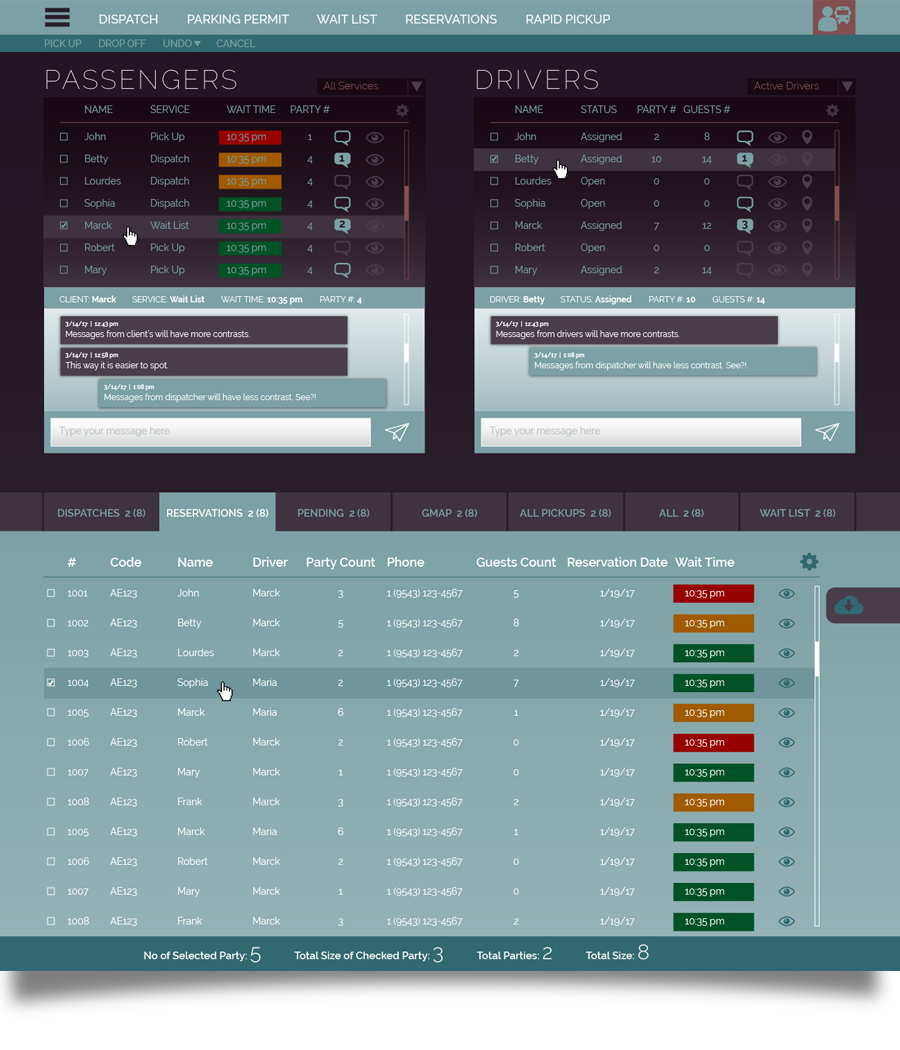Check the box for passenger John
Viewport: 900px width, 1050px height.
coord(64,137)
